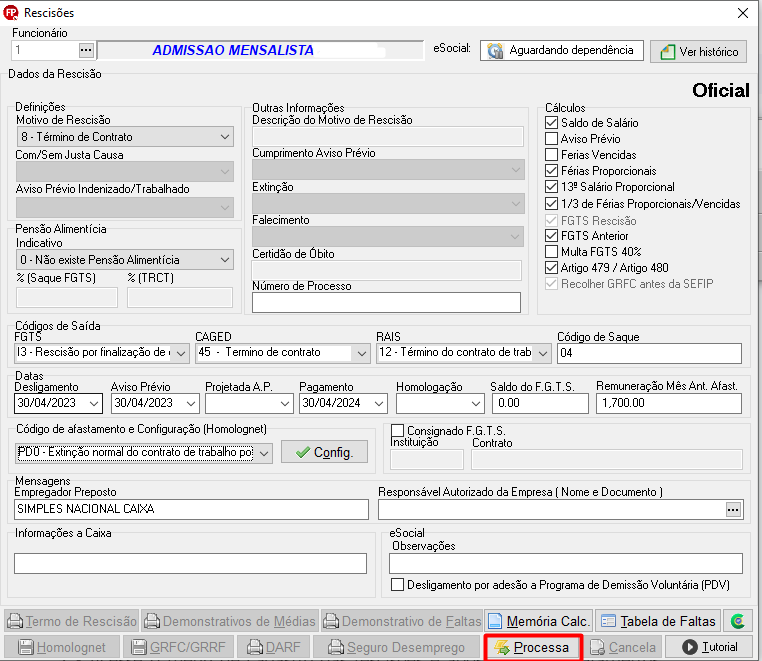762x661 pixels.
Task: Open Pagamento date picker
Action: 379,403
